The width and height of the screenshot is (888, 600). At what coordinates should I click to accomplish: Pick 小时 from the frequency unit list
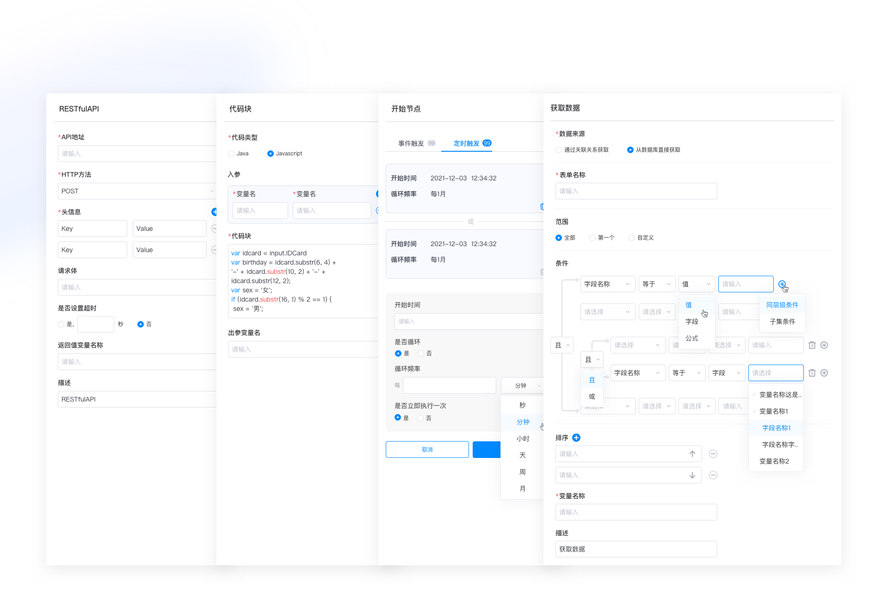click(522, 439)
